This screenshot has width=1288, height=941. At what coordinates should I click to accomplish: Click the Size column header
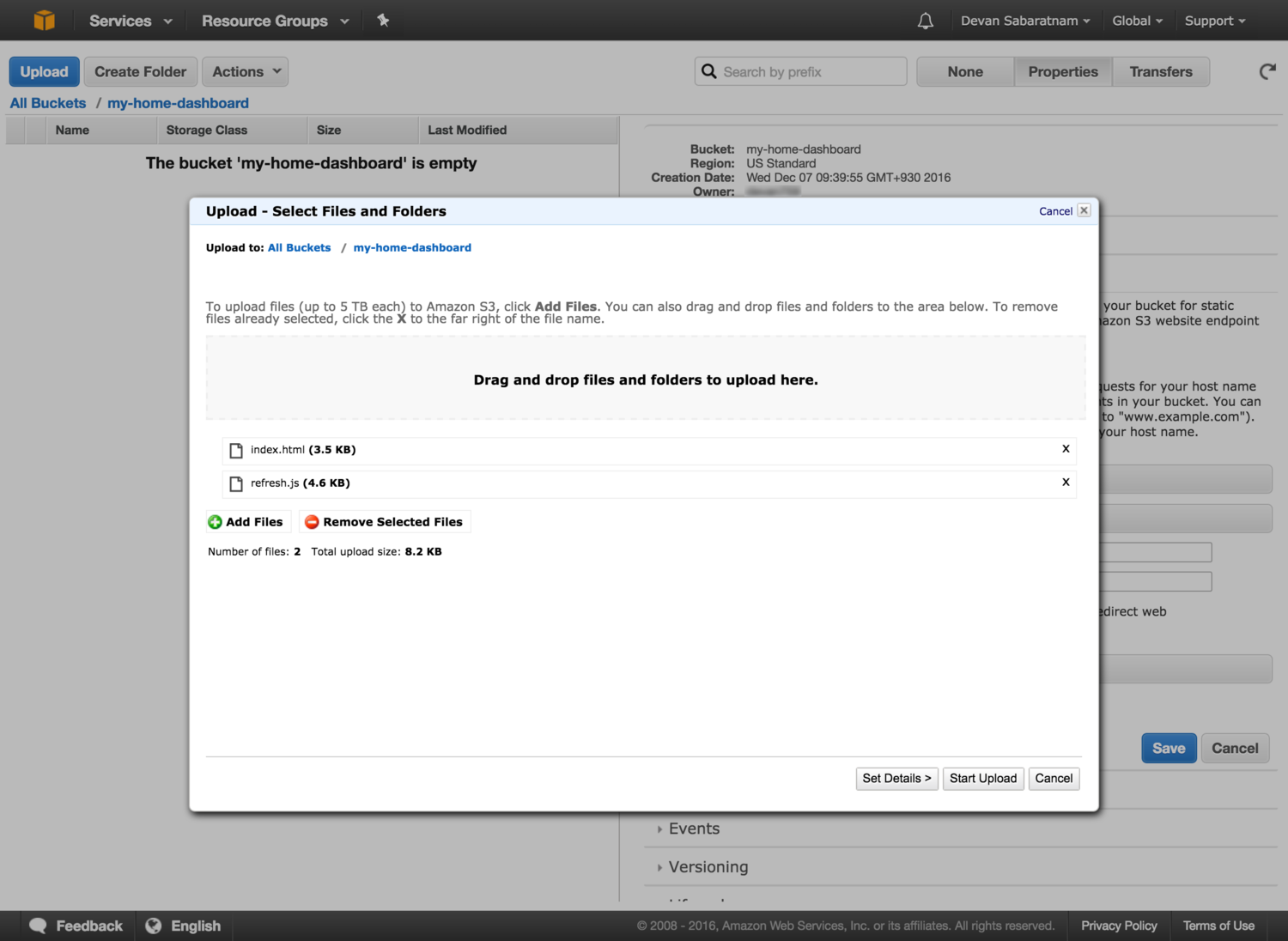tap(363, 131)
